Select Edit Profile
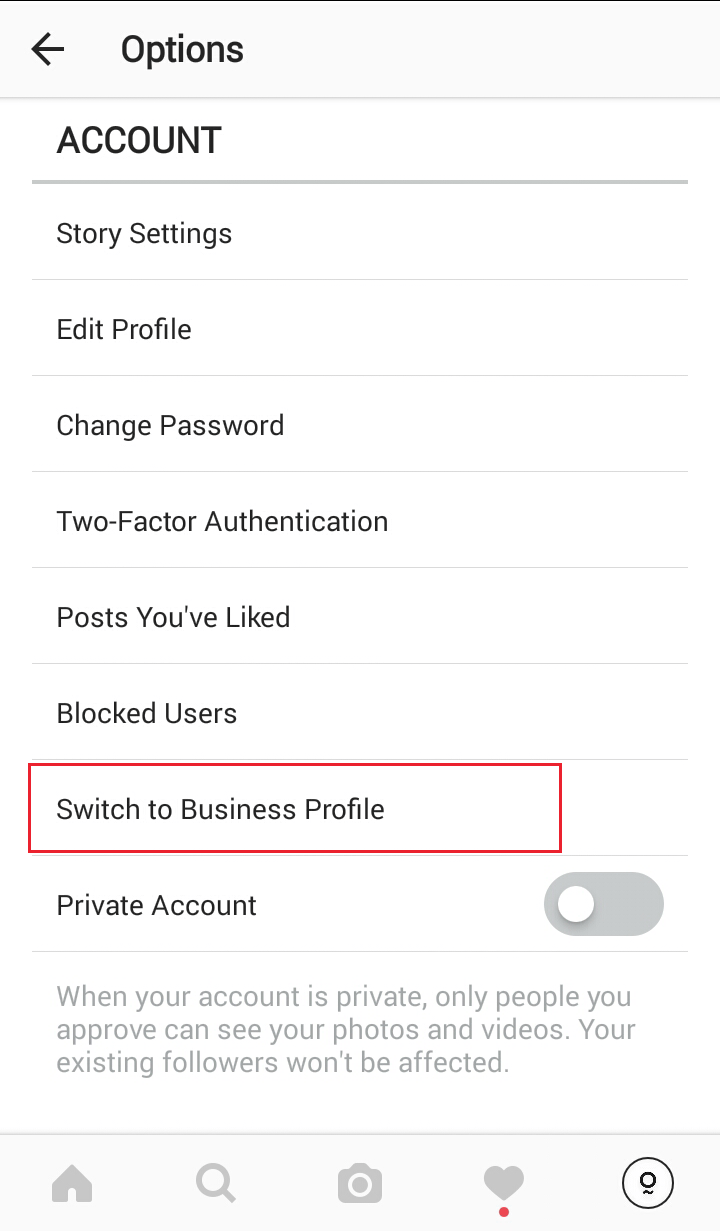The width and height of the screenshot is (720, 1231). (124, 329)
